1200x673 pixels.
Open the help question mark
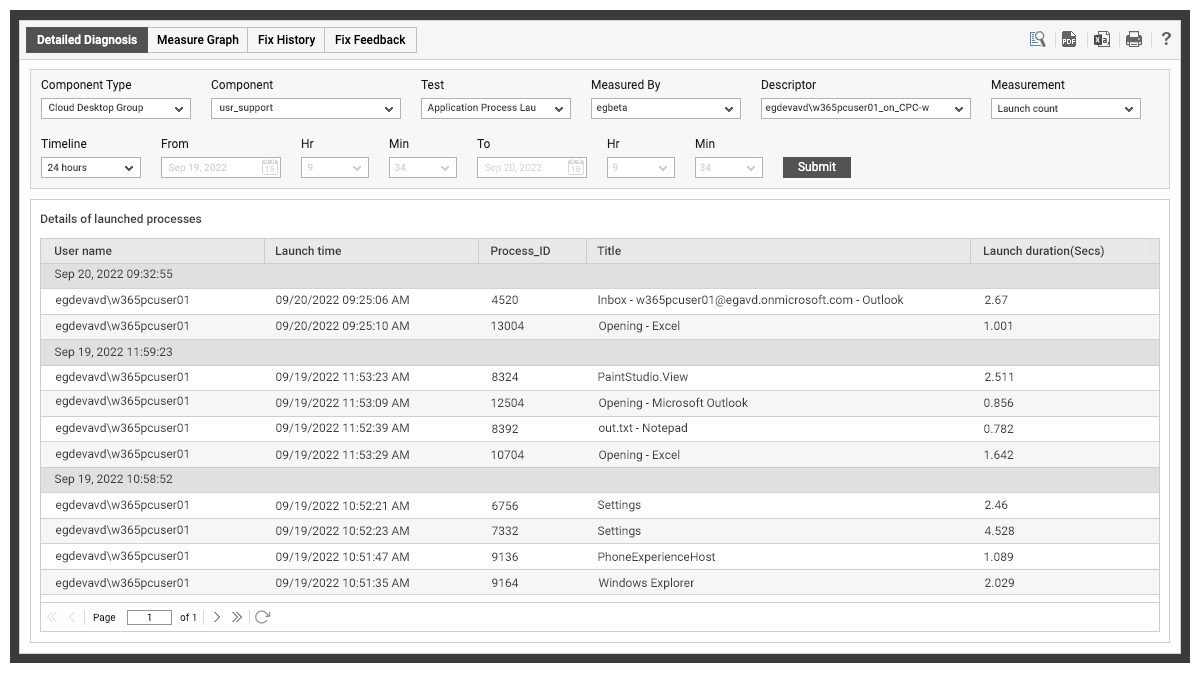(1166, 39)
